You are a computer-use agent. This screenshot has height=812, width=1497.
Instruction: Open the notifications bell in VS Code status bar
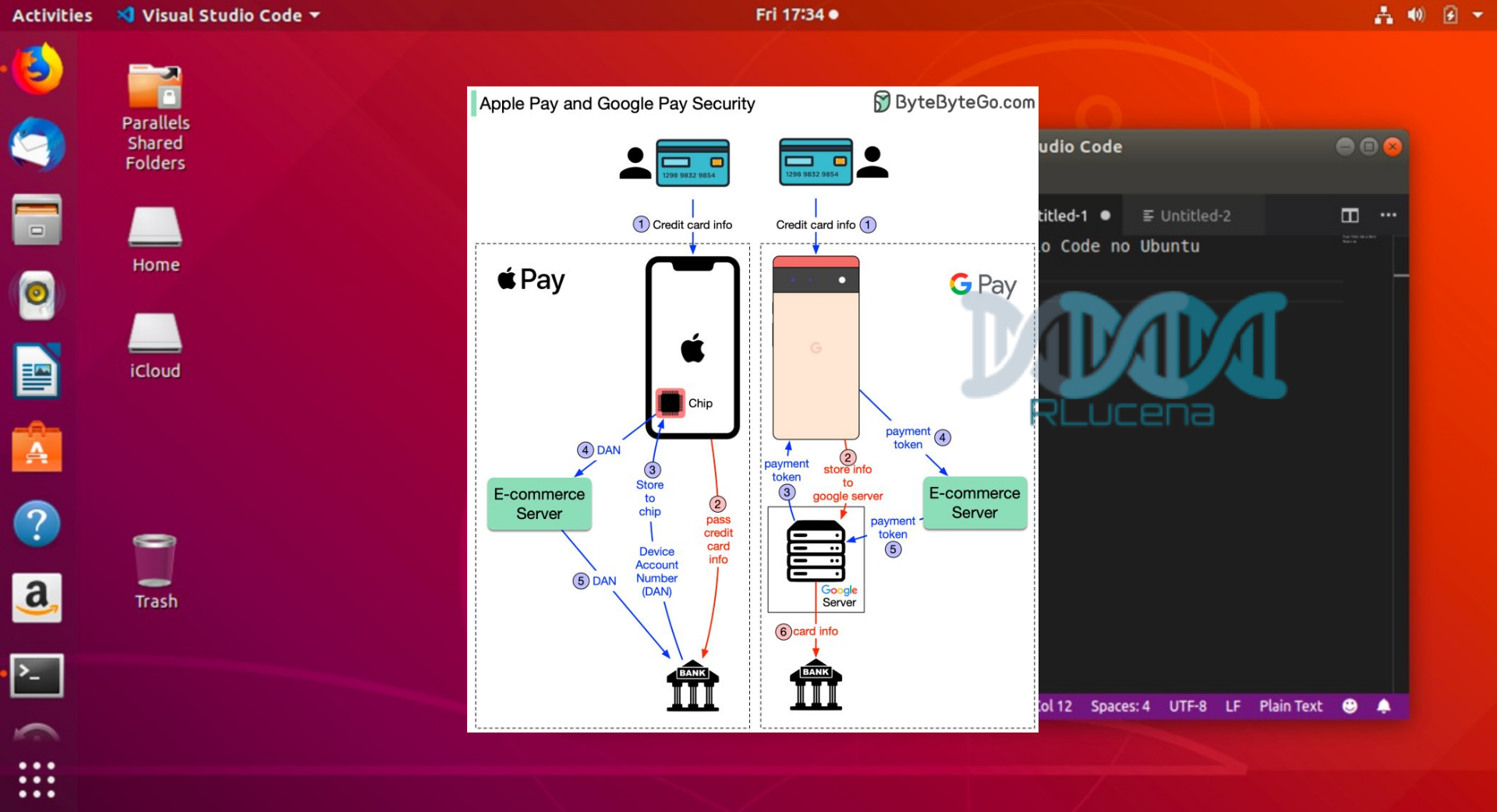(1384, 706)
